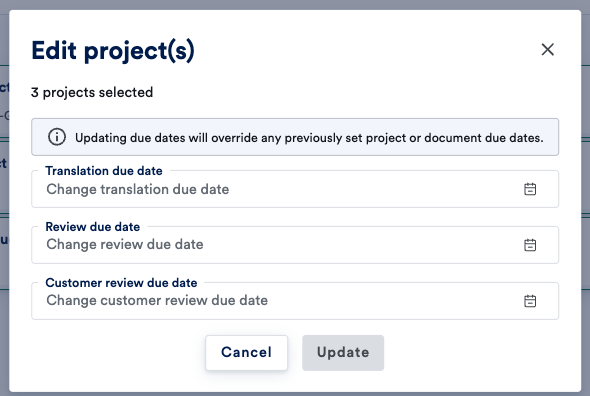Click the Update button
The height and width of the screenshot is (396, 590).
[343, 353]
